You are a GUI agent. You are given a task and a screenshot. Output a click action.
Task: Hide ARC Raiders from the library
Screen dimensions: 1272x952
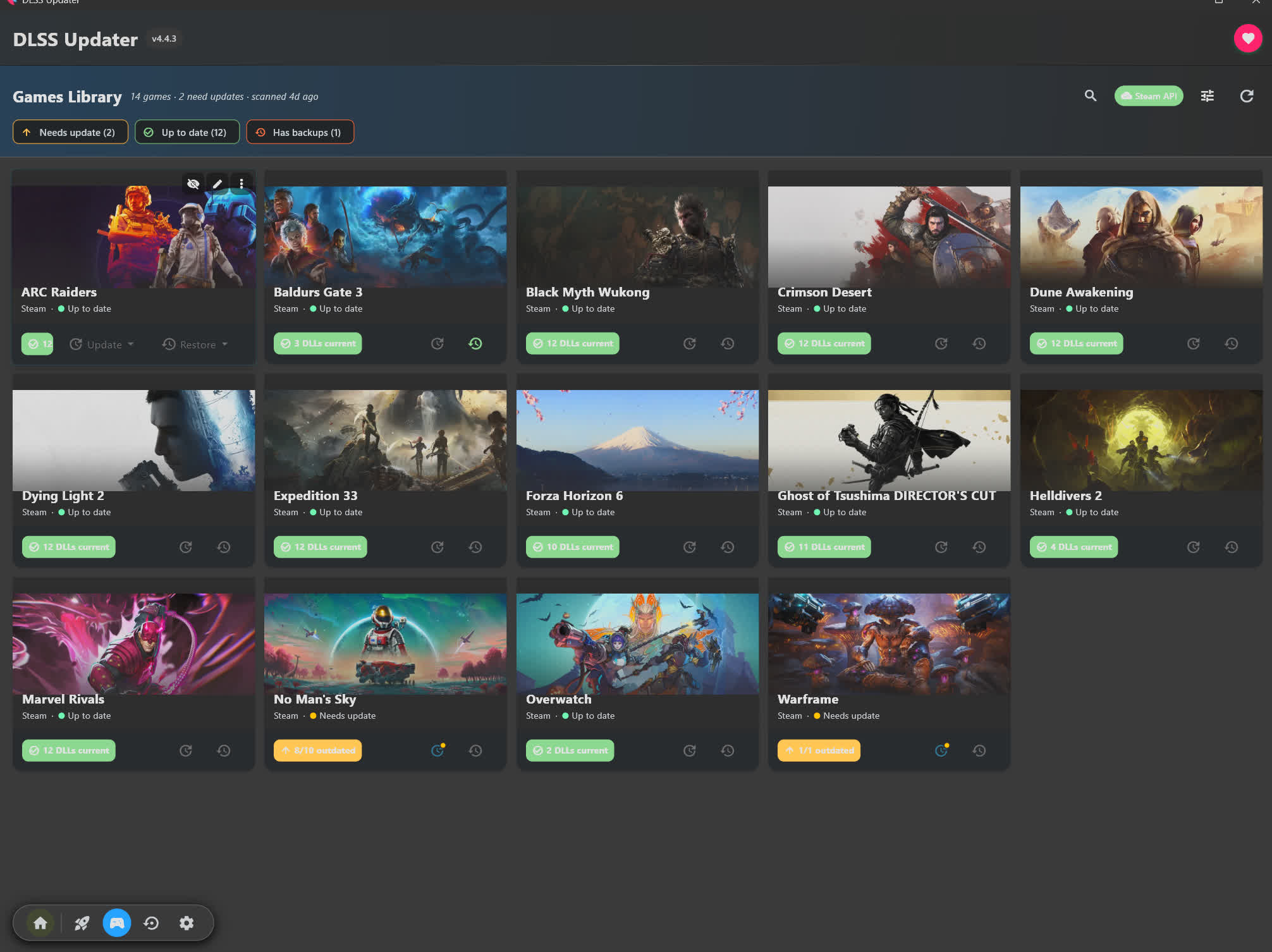pos(193,184)
